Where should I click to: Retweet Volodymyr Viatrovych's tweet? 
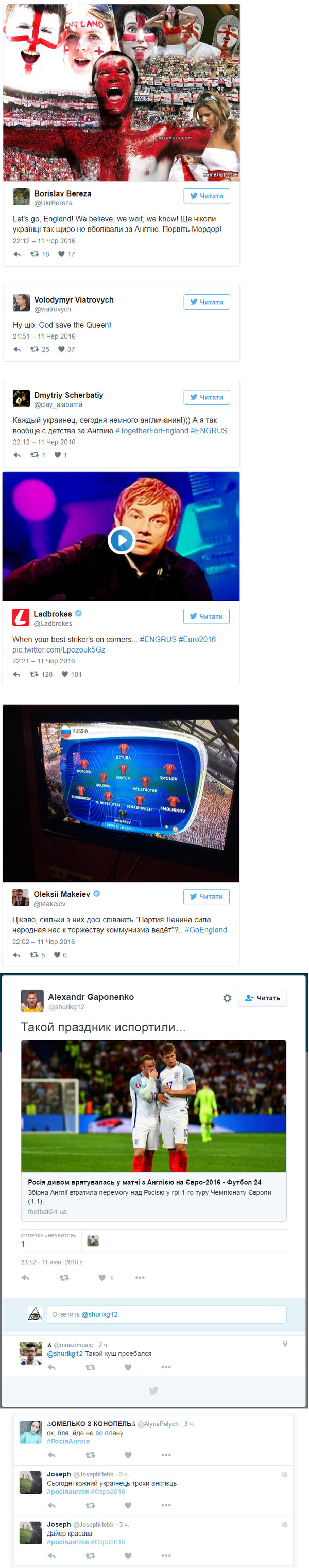tap(35, 349)
